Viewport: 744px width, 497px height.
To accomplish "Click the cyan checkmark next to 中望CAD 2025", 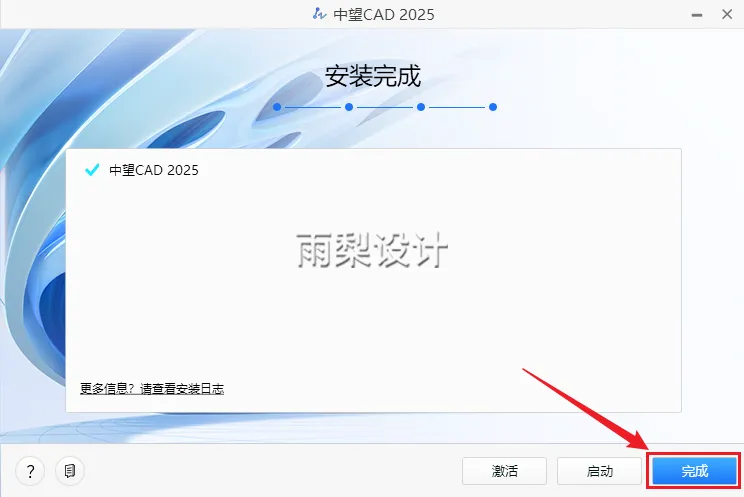I will tap(92, 169).
